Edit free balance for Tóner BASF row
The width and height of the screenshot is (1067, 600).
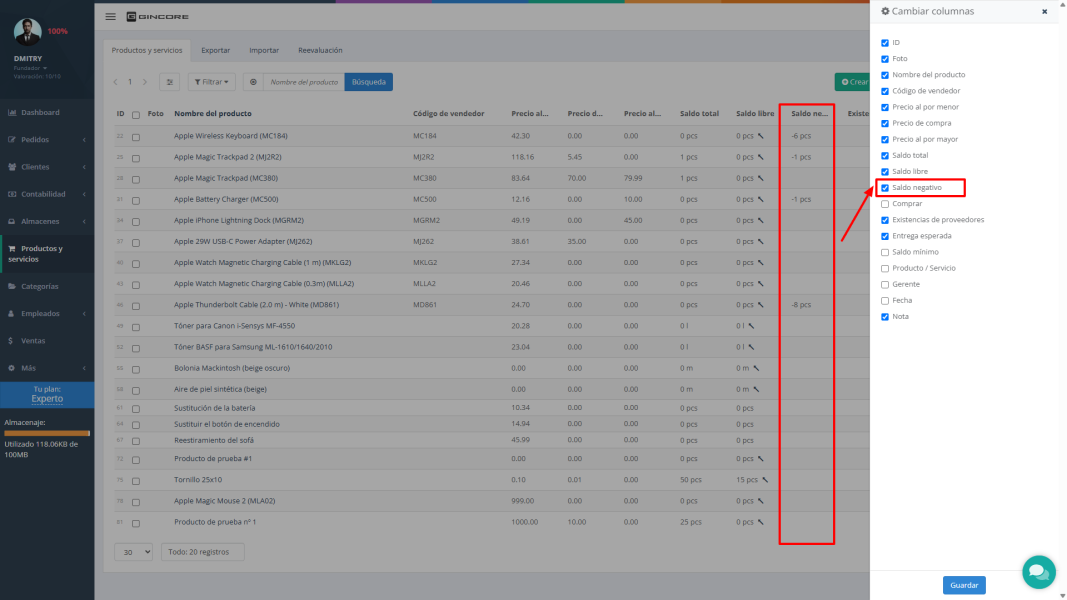point(751,347)
